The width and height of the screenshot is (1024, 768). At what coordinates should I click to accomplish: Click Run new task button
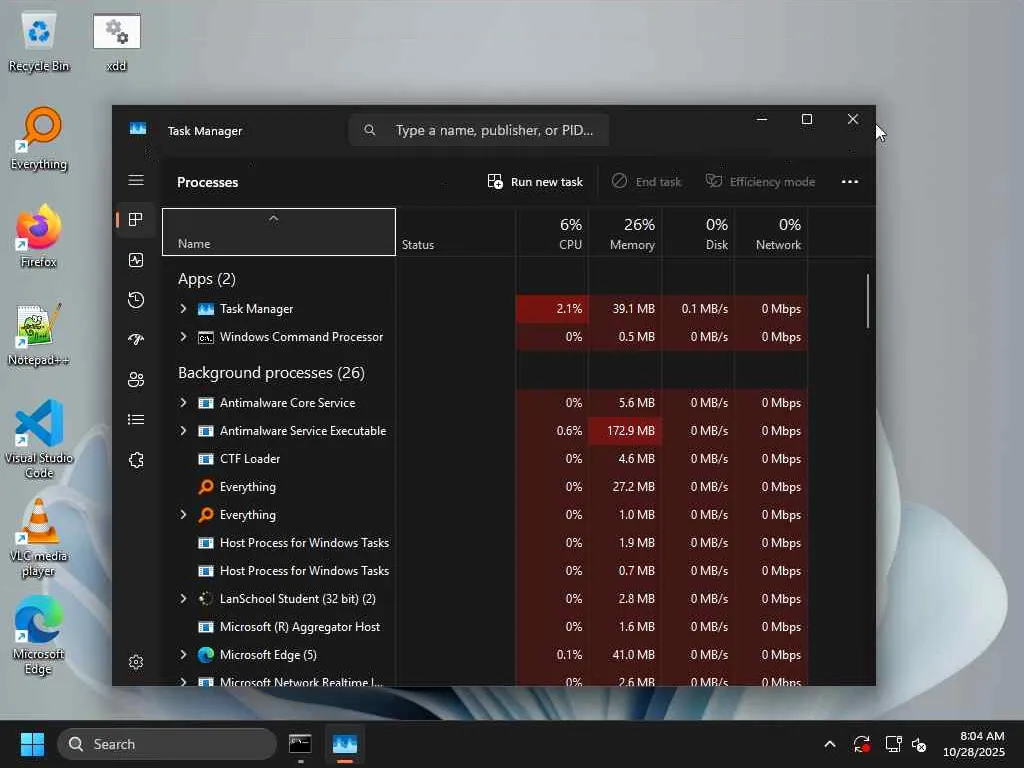tap(536, 182)
